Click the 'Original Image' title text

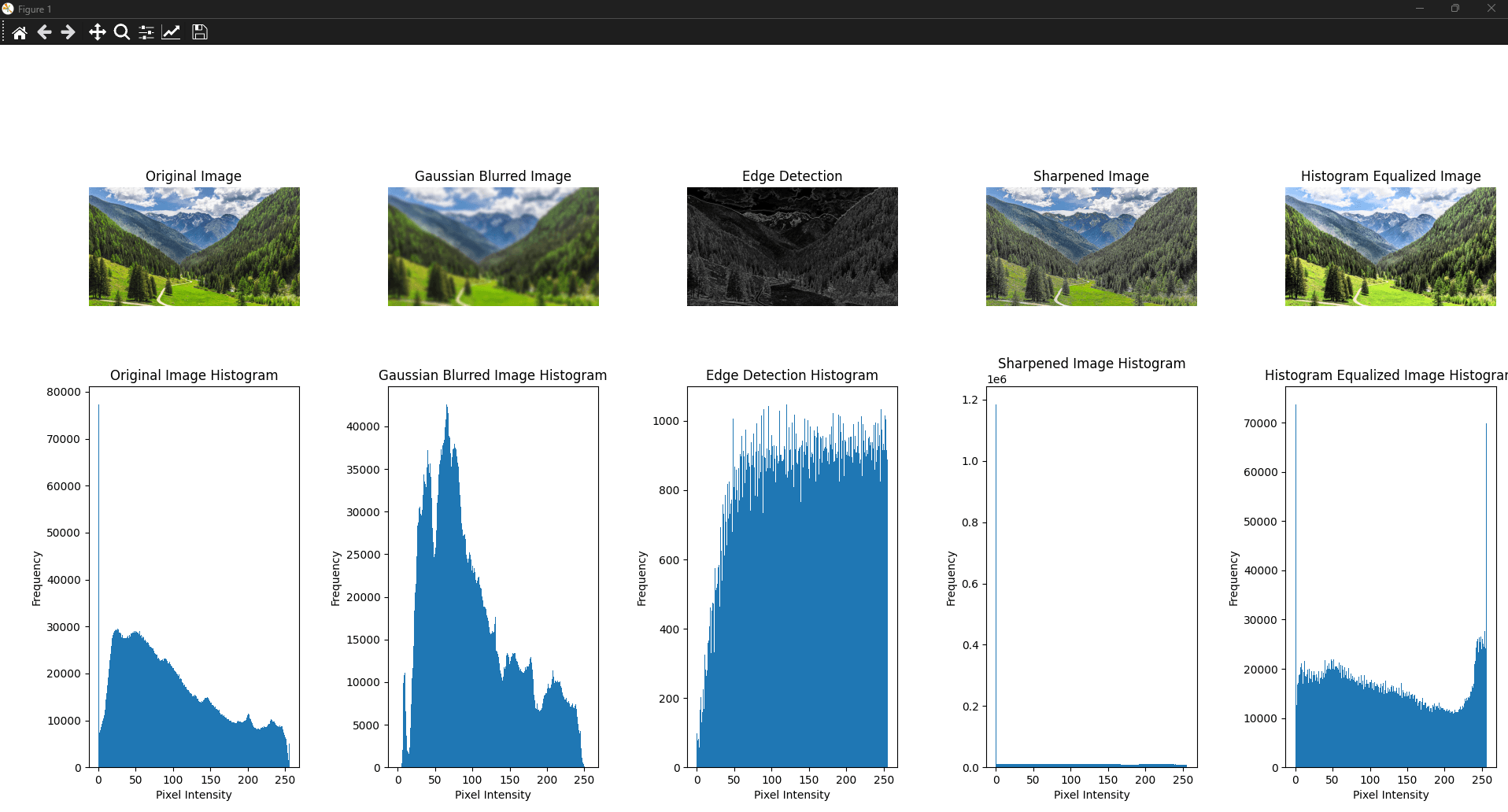(x=194, y=176)
